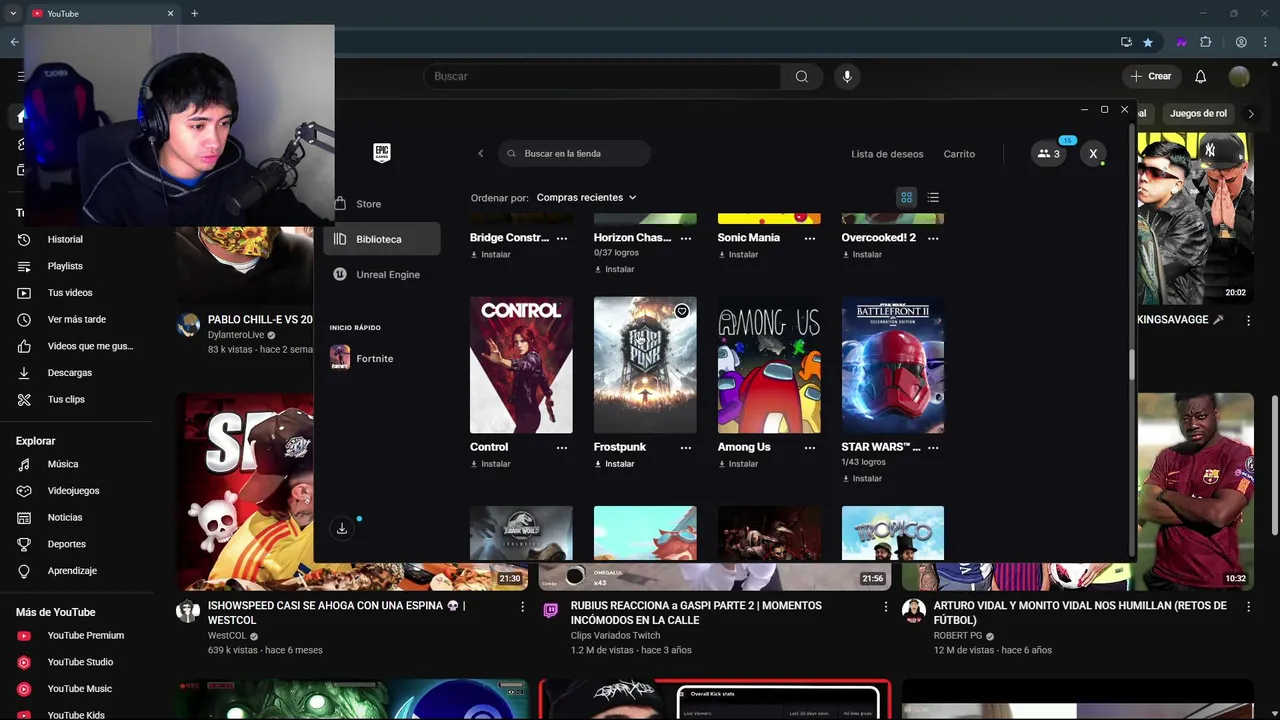The width and height of the screenshot is (1280, 720).
Task: Open Store in Epic sidebar
Action: [381, 204]
